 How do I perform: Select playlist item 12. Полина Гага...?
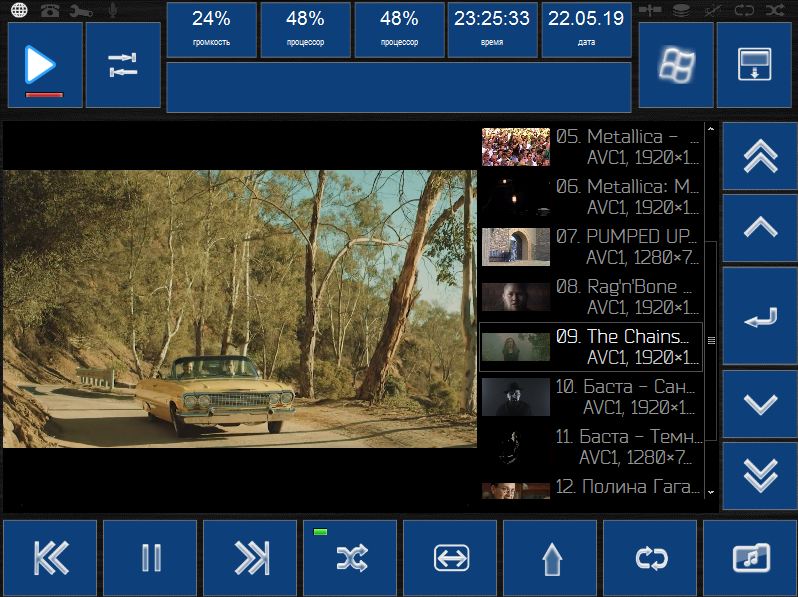(x=591, y=488)
